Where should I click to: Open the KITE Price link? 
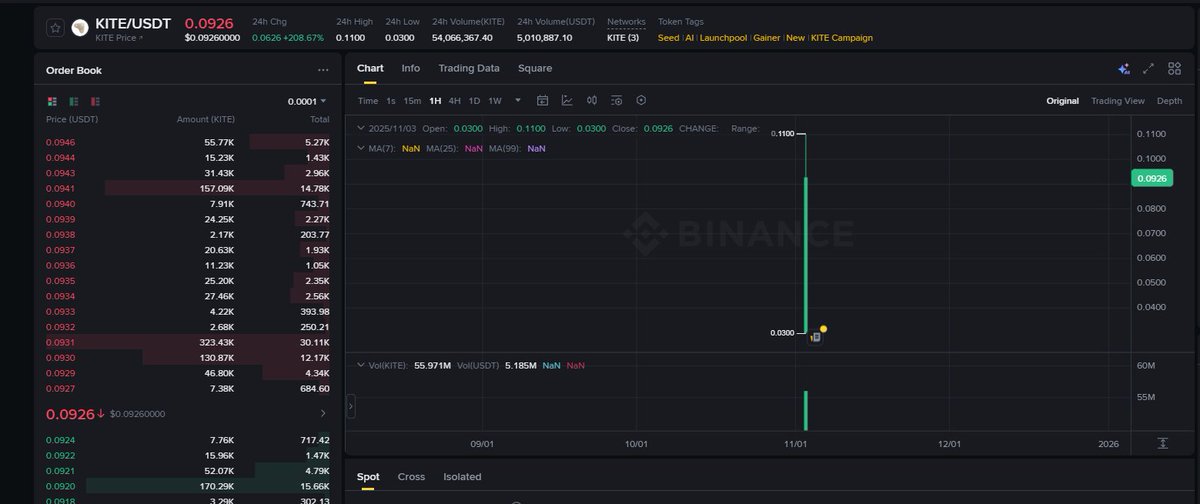pos(118,37)
